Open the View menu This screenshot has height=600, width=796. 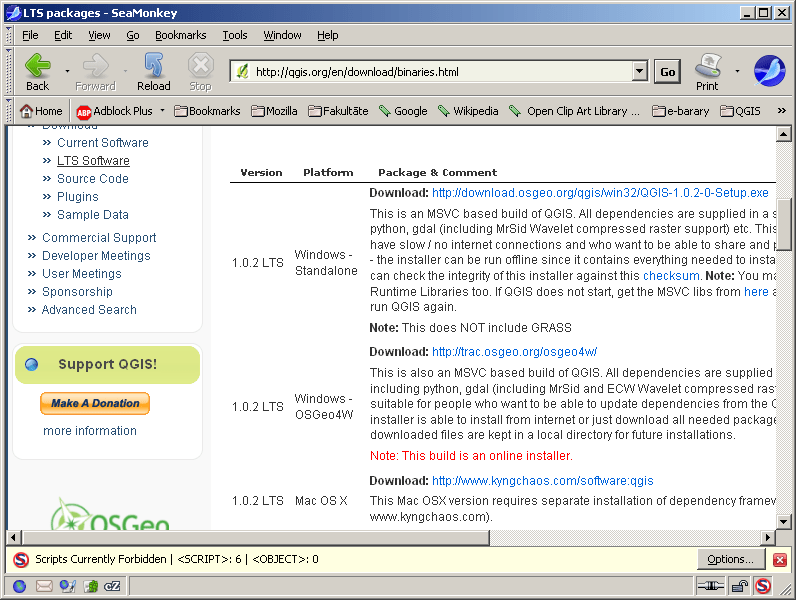99,35
